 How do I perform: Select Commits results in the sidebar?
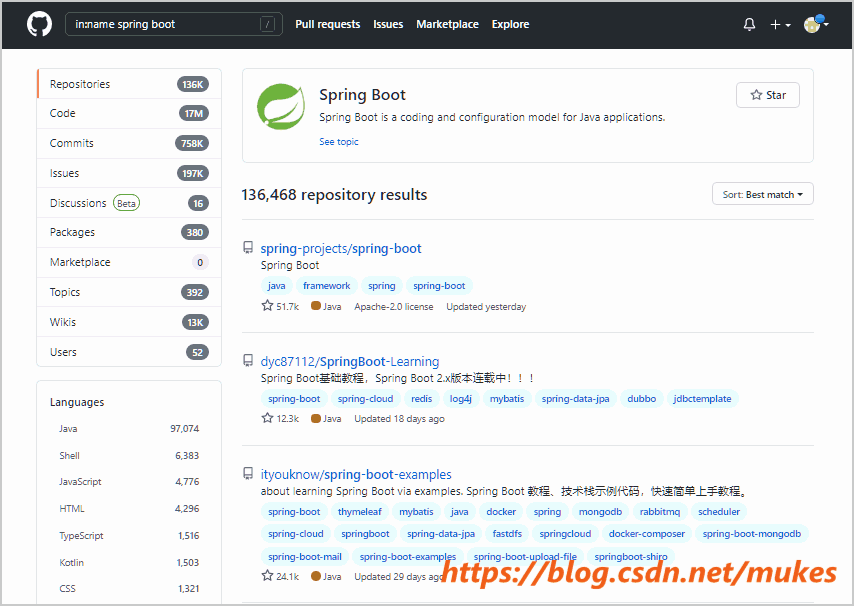click(129, 143)
